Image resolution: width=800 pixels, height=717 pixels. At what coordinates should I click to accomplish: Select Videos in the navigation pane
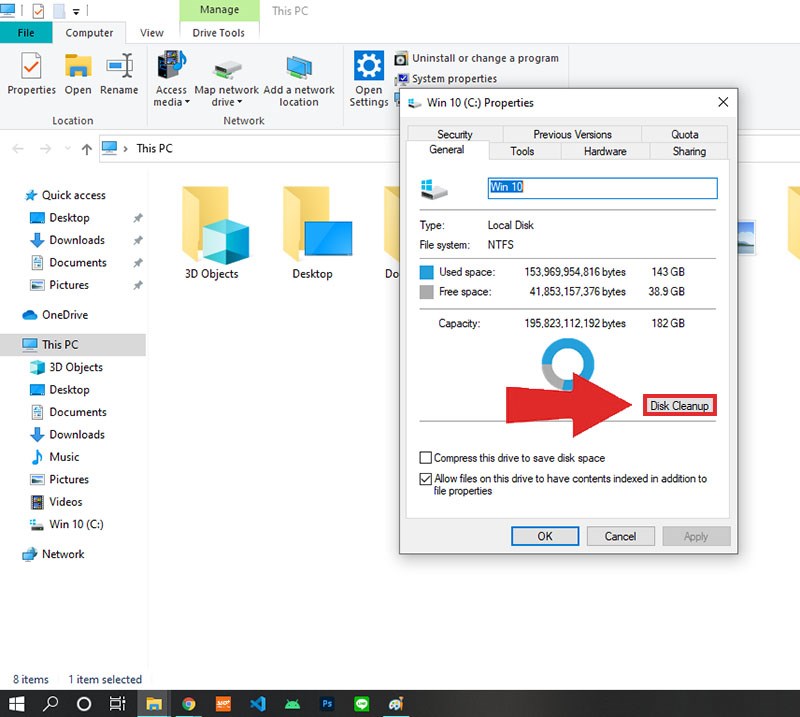pos(56,502)
